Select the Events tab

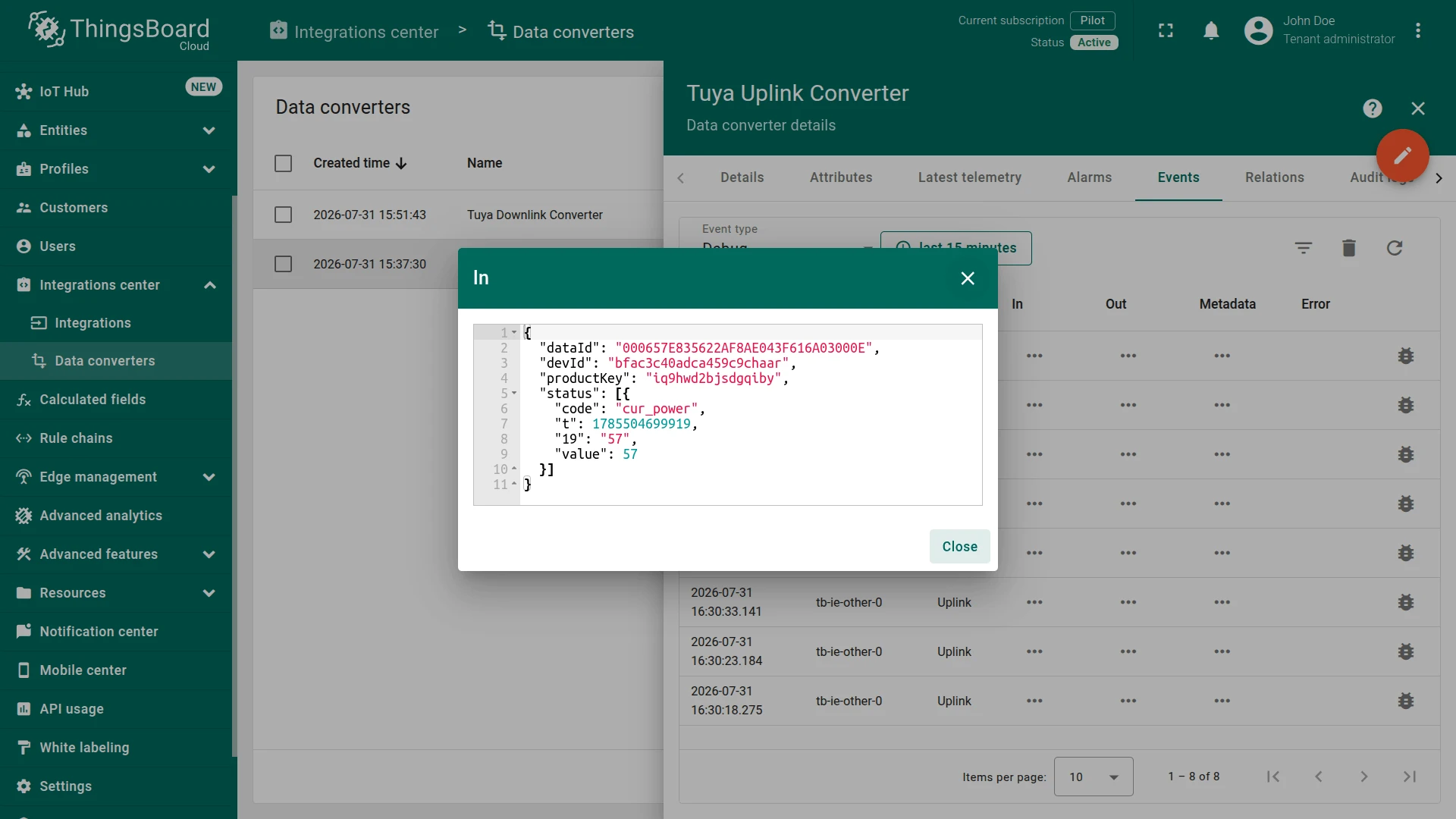[x=1178, y=177]
